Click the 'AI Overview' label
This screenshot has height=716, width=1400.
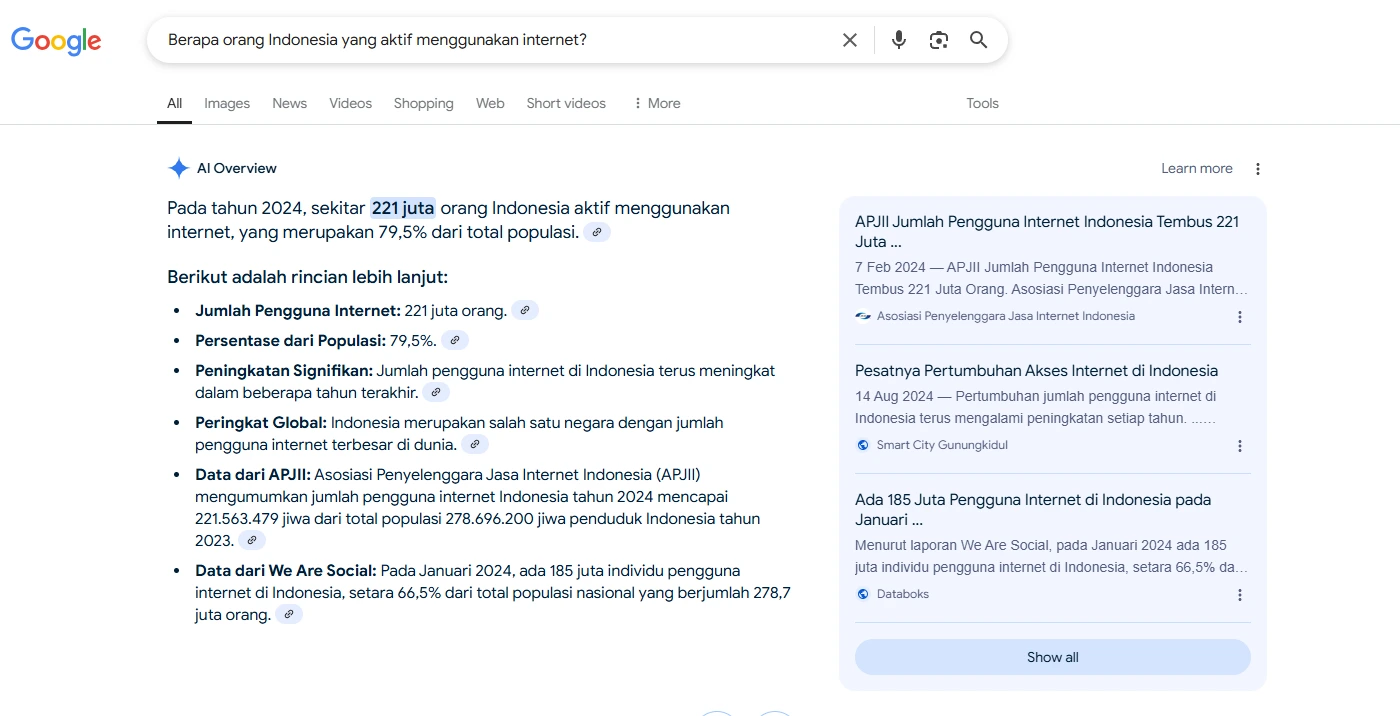237,168
